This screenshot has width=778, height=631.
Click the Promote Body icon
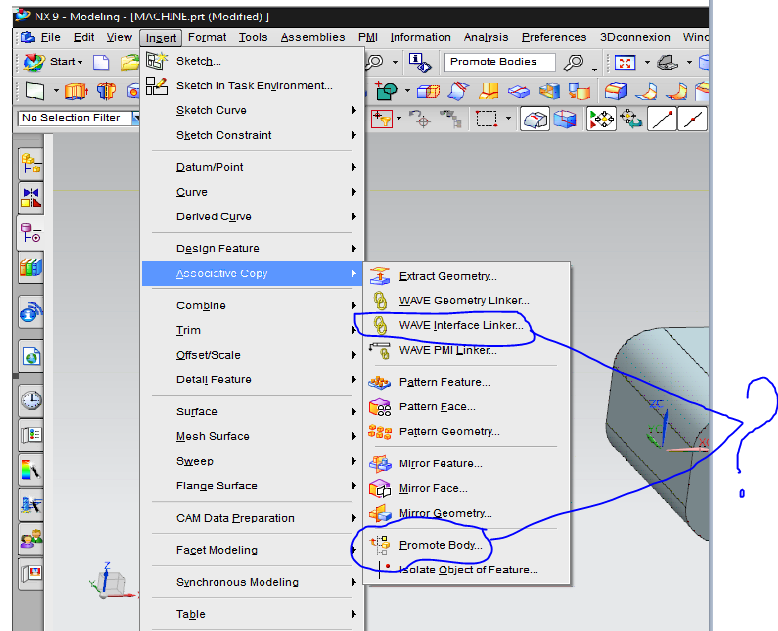[380, 545]
